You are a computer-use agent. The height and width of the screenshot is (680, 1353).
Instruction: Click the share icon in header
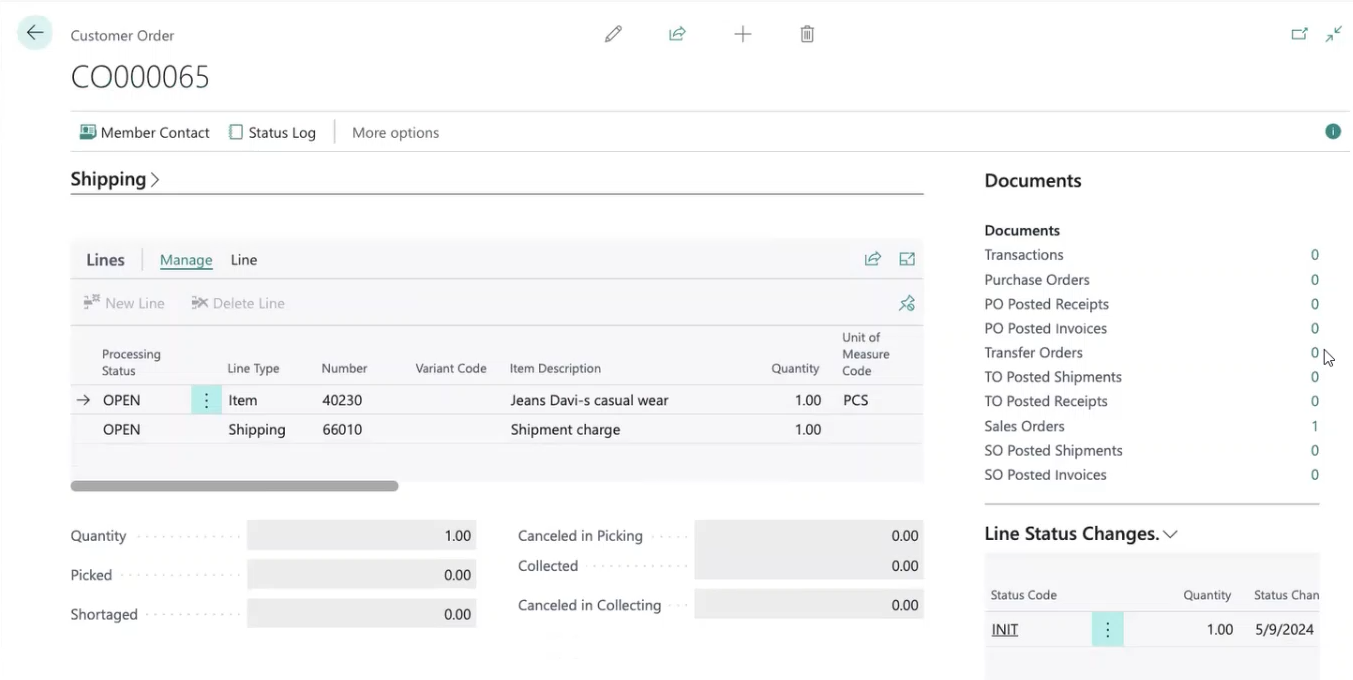click(677, 34)
